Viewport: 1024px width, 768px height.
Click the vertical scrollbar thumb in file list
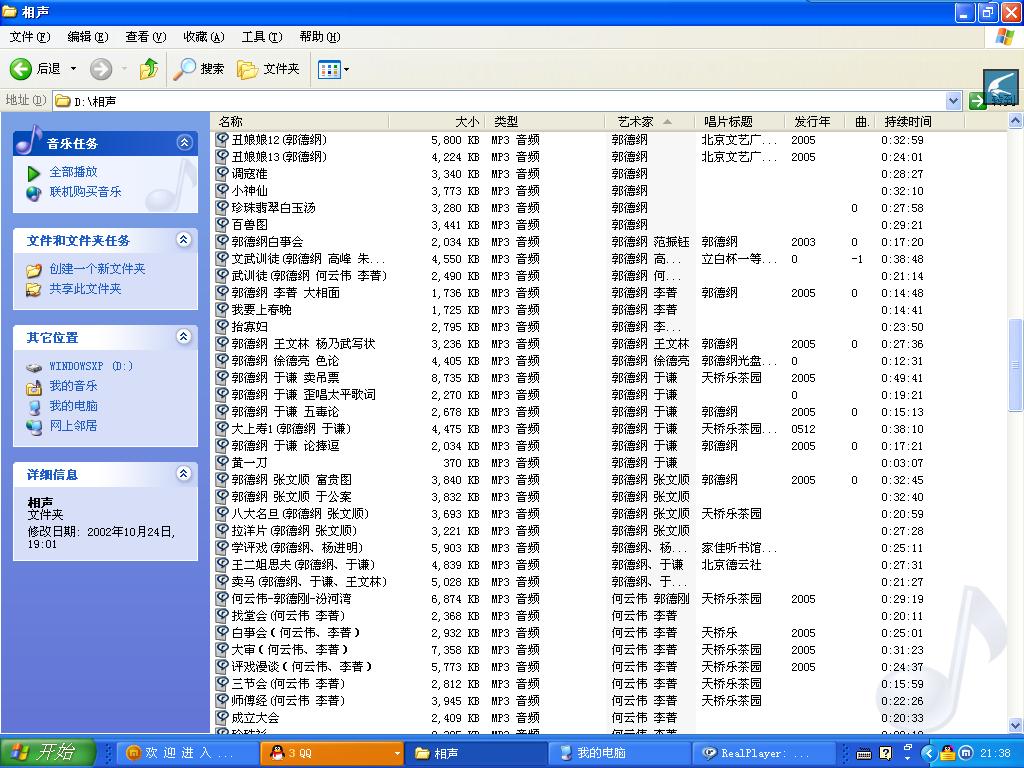1016,365
